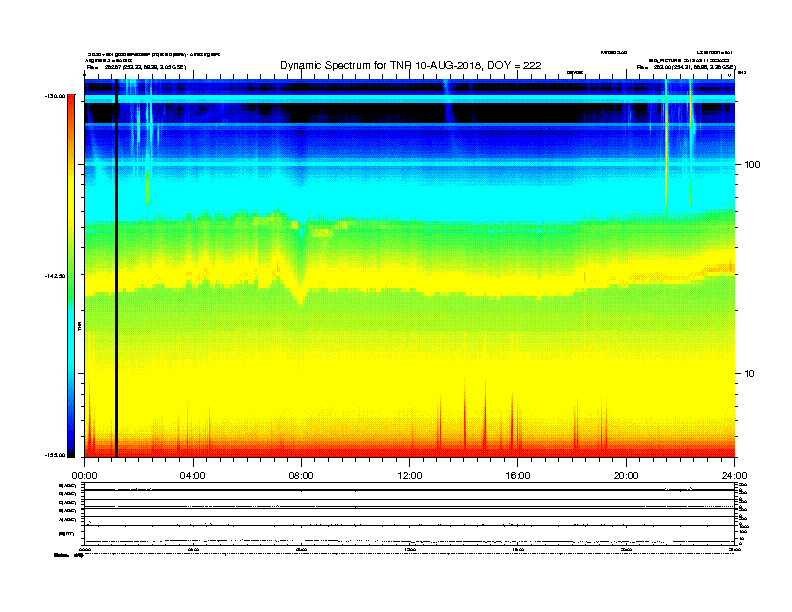792x612 pixels.
Task: Click the -155.00 color scale label
Action: coord(55,455)
